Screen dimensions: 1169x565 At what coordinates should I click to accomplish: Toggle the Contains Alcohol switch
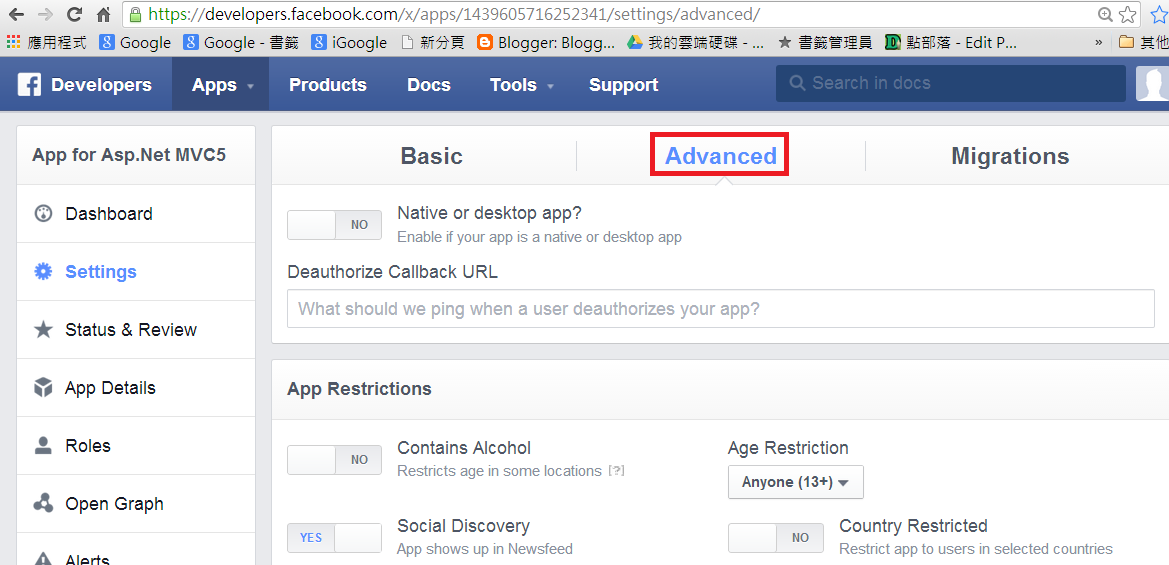[x=334, y=460]
